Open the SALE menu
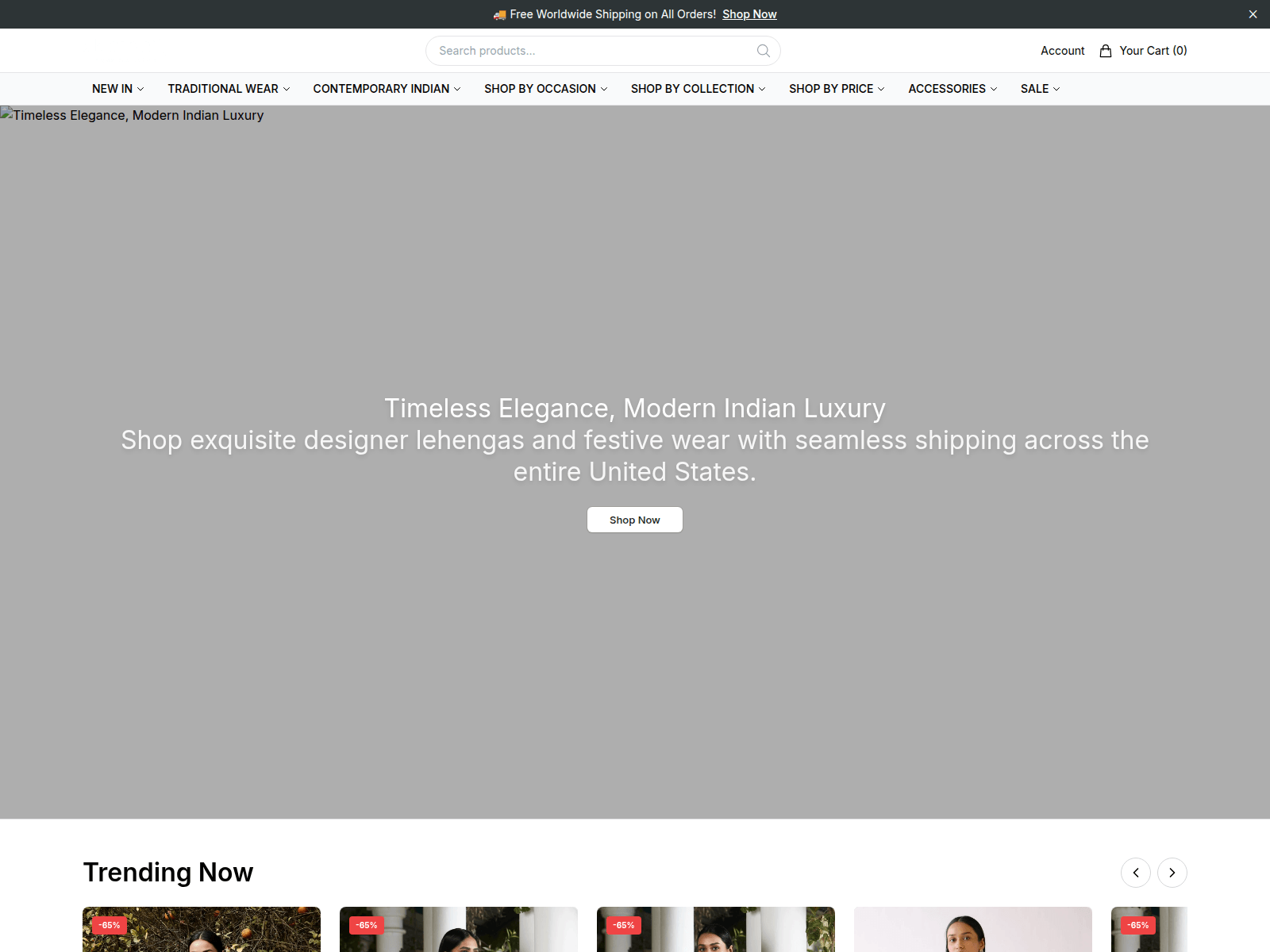This screenshot has width=1270, height=952. (1041, 89)
